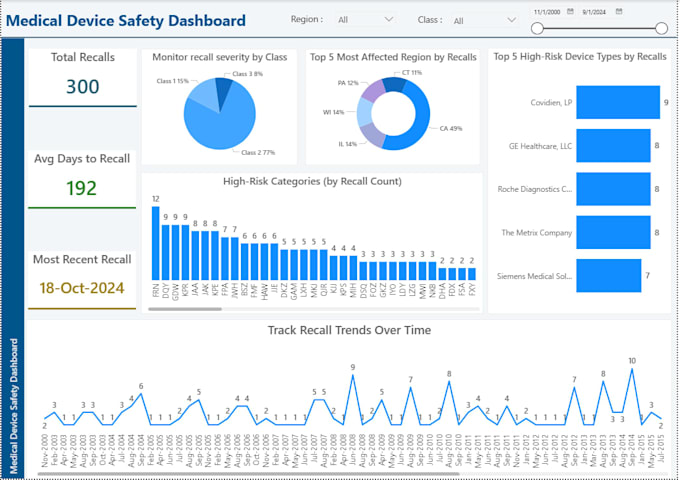The width and height of the screenshot is (680, 480).
Task: Click the Jun-2008 peak data point labeled 9
Action: pyautogui.click(x=353, y=375)
